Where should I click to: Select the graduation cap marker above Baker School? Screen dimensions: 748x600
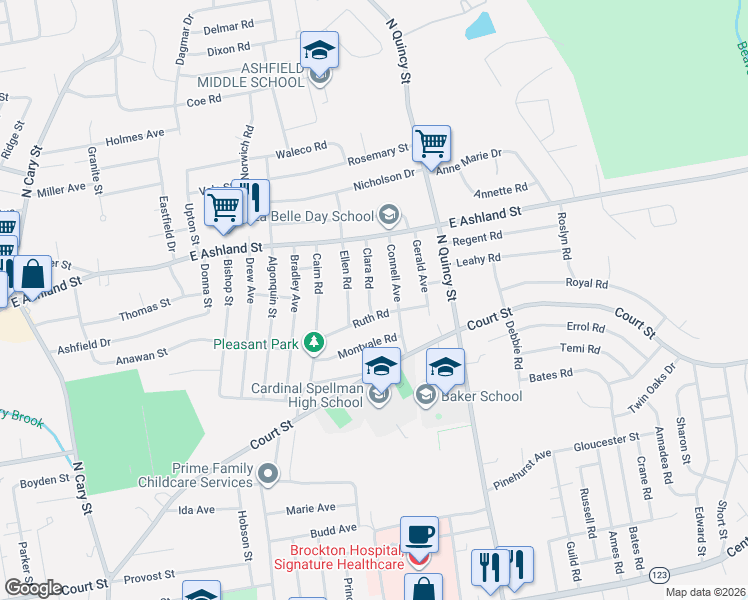(445, 367)
